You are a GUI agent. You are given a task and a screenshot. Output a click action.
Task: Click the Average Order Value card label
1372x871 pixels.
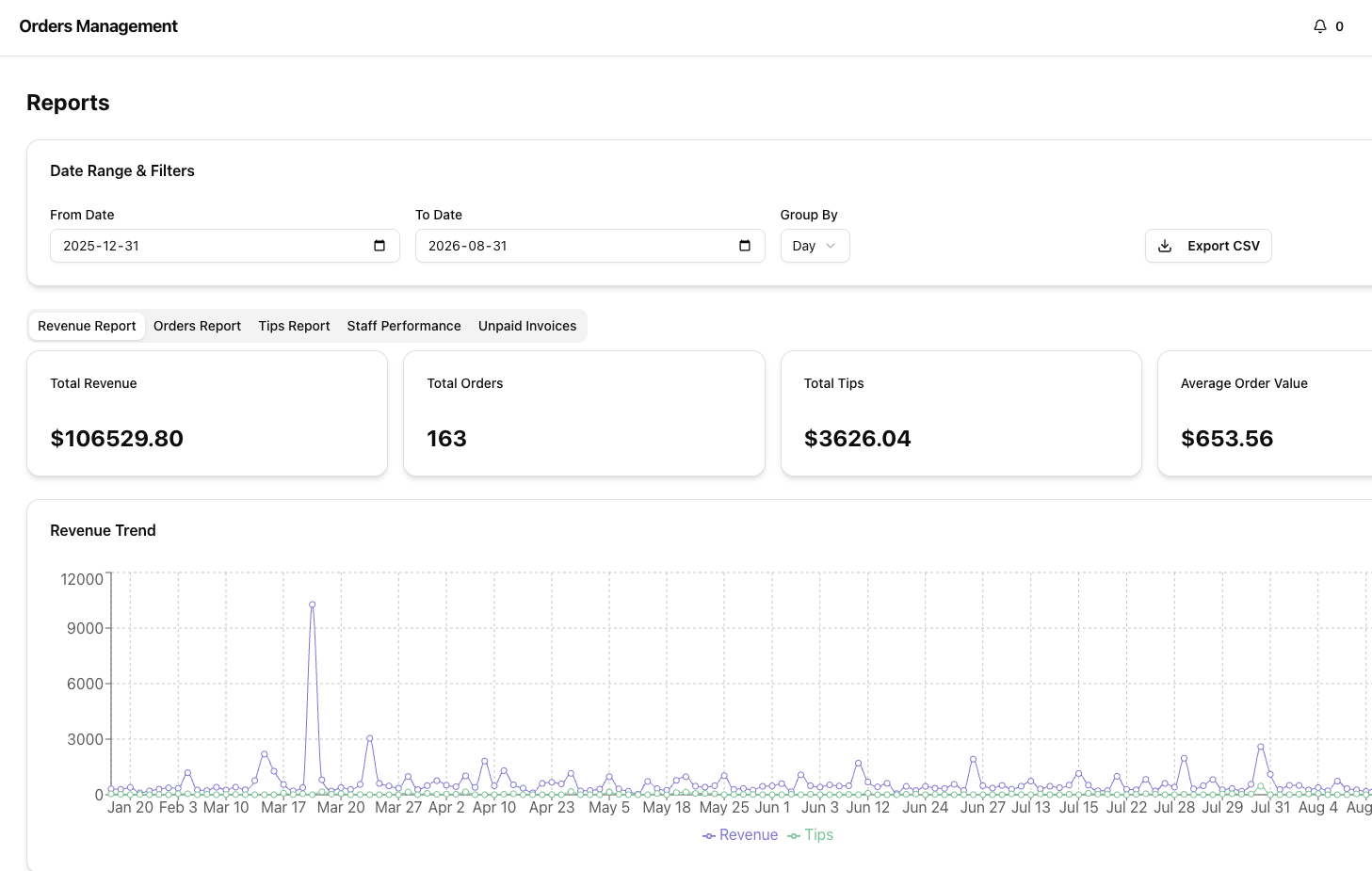point(1244,383)
